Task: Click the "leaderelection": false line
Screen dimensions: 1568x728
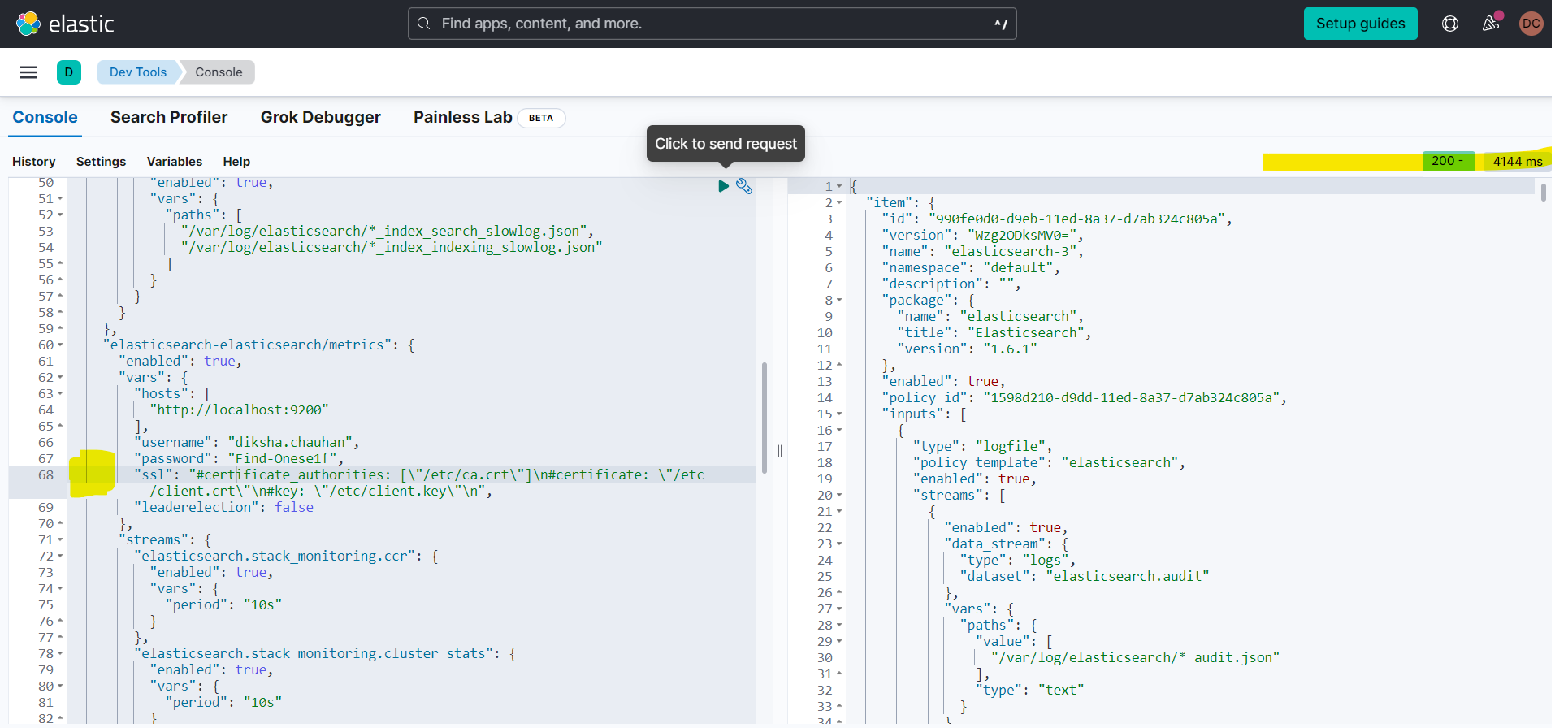Action: (224, 508)
